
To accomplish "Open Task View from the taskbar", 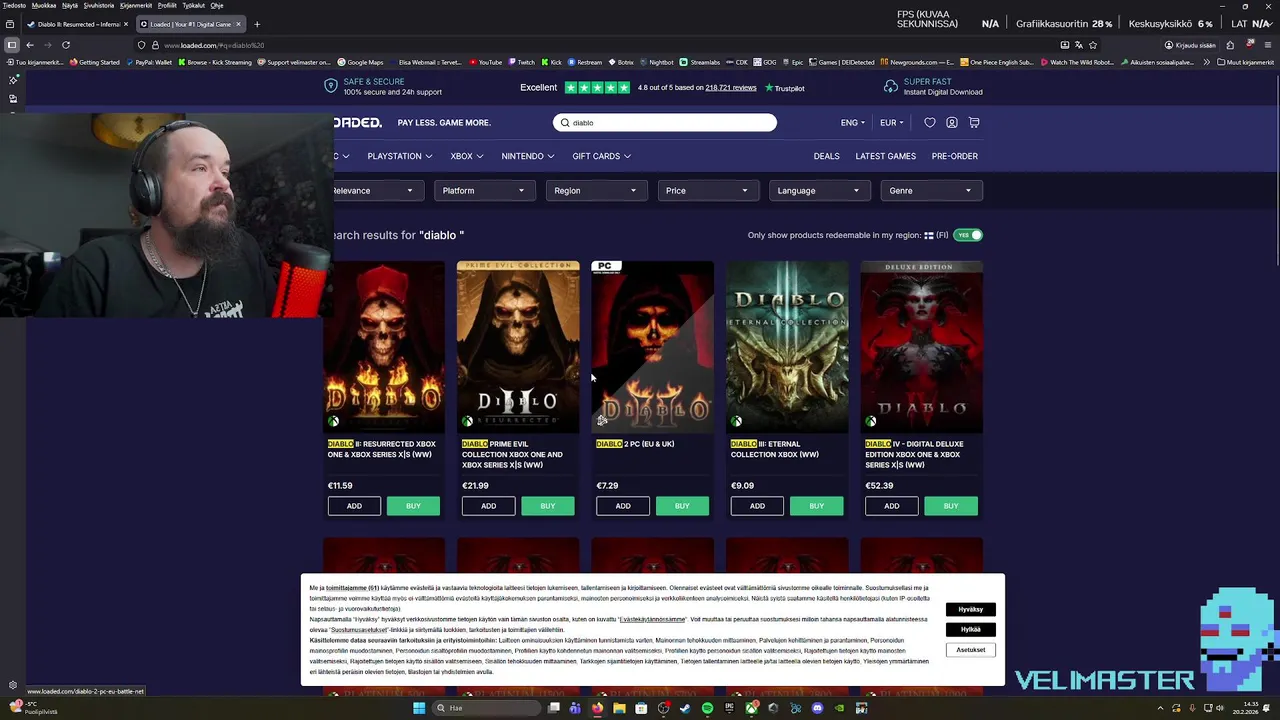I will click(x=553, y=708).
